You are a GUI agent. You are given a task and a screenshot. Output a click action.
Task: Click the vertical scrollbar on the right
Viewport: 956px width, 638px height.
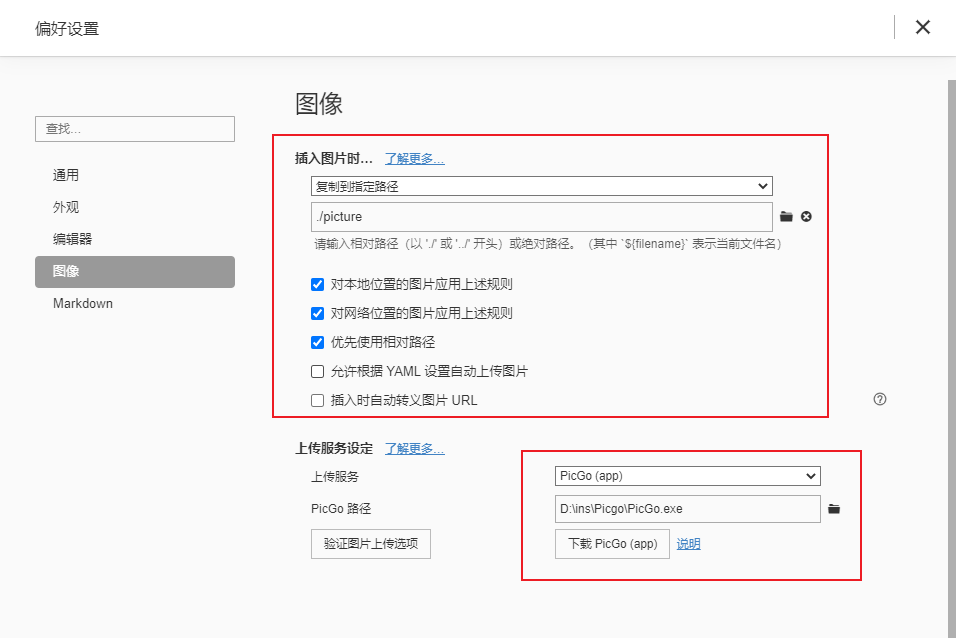coord(952,359)
